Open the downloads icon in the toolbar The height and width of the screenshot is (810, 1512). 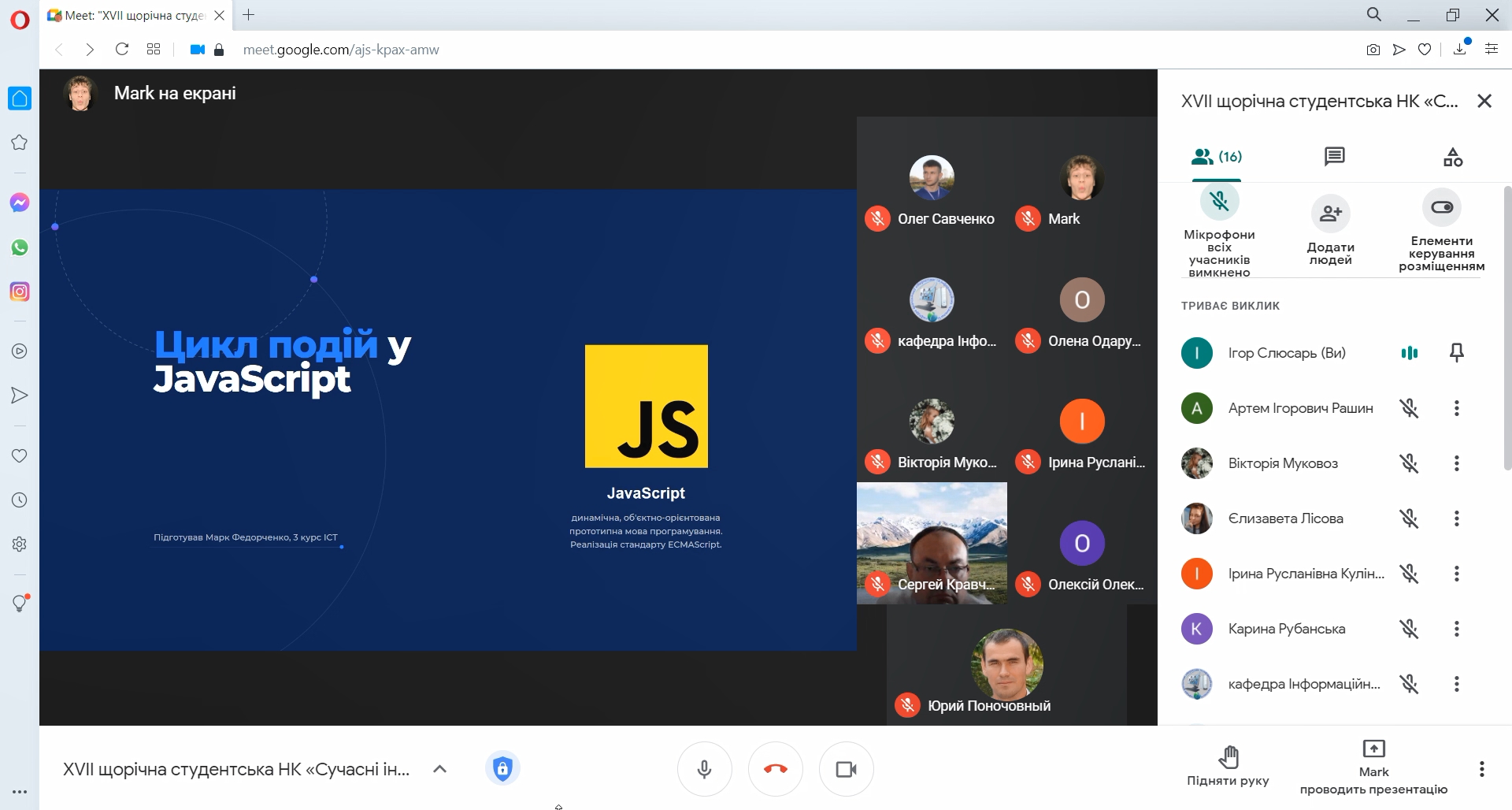tap(1460, 48)
